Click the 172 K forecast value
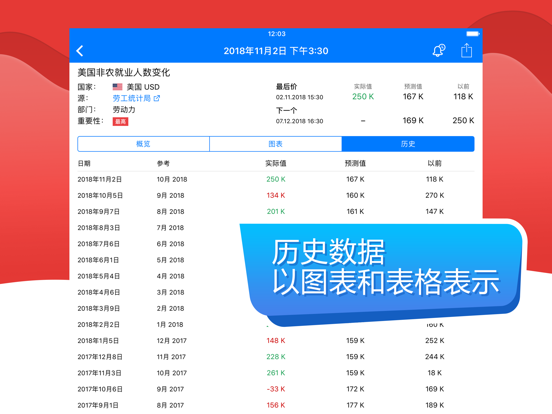This screenshot has height=414, width=552. 355,389
